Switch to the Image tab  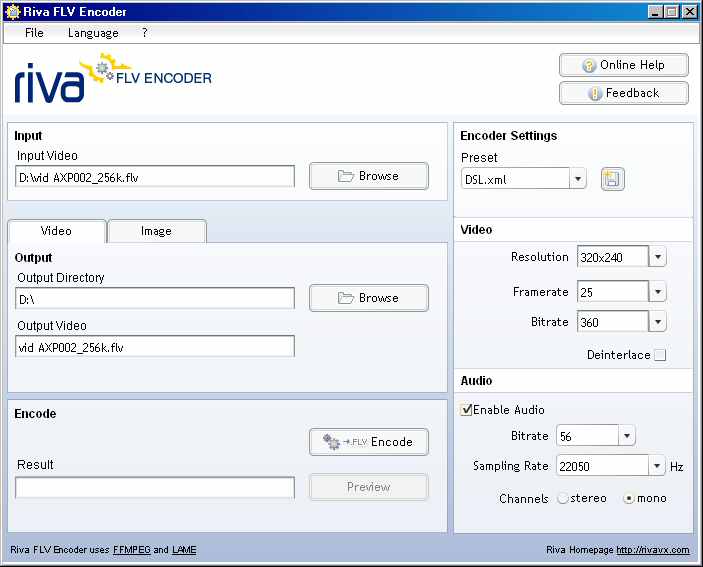[x=156, y=231]
